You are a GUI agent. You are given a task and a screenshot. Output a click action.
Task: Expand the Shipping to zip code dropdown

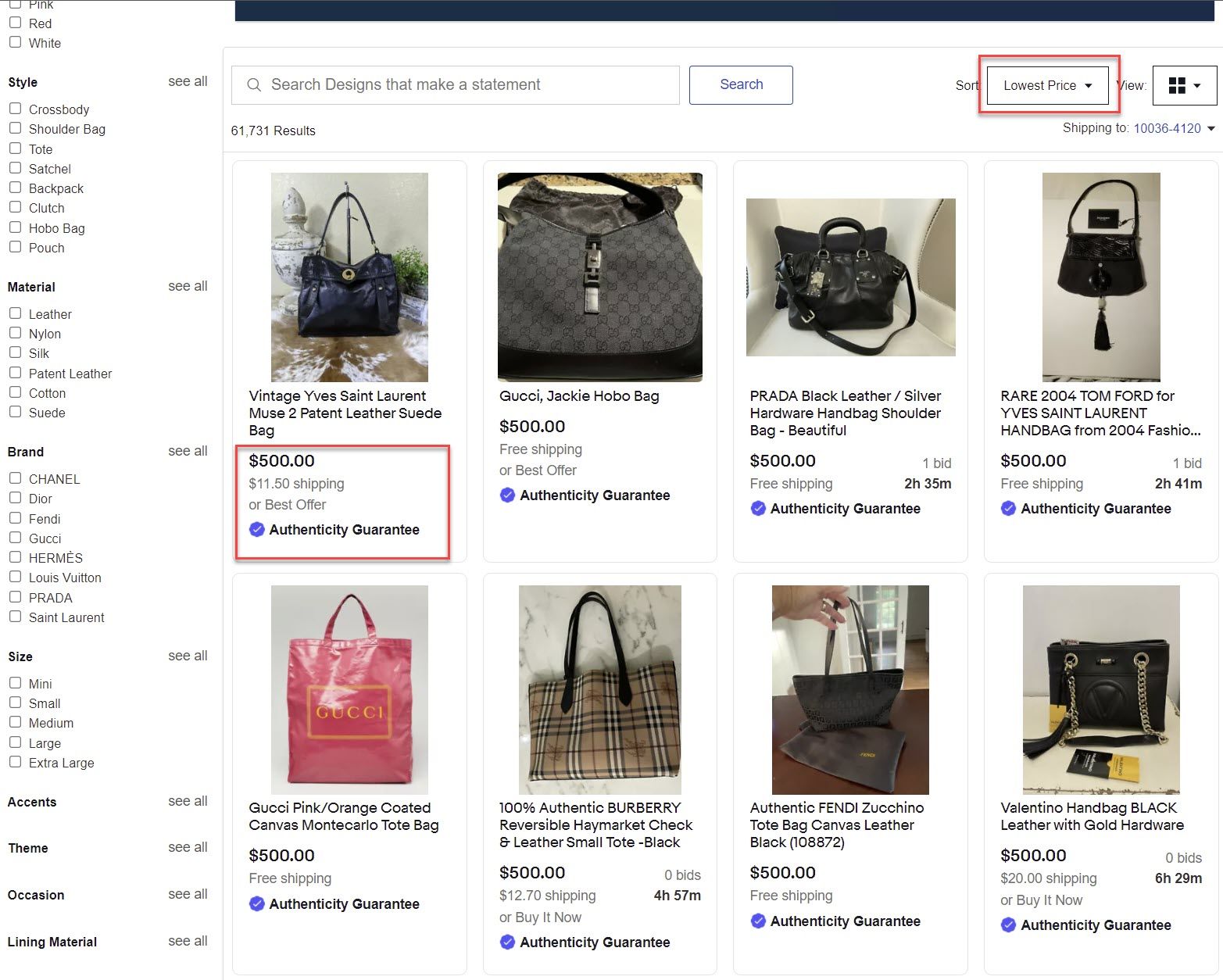pos(1211,129)
